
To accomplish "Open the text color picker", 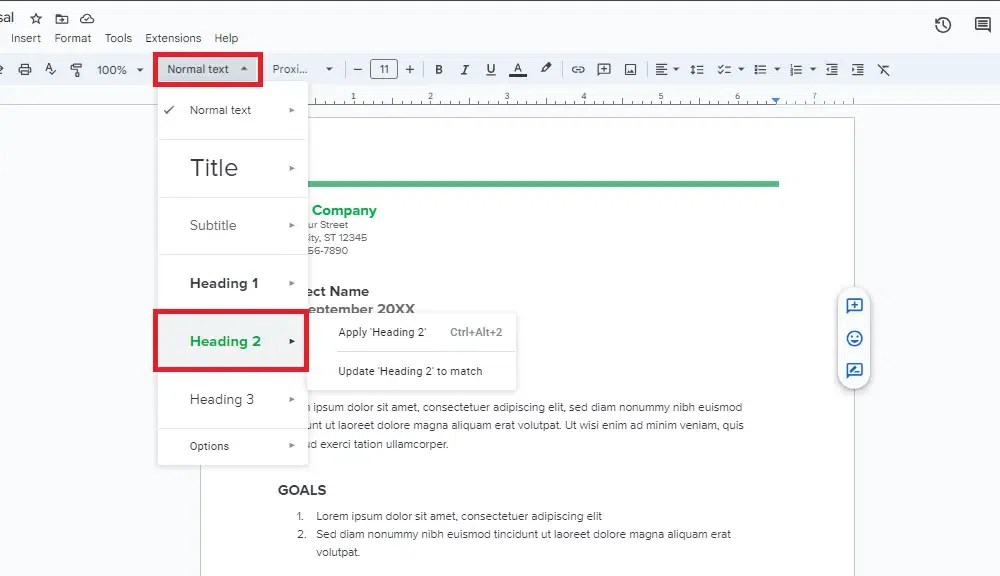I will point(518,69).
